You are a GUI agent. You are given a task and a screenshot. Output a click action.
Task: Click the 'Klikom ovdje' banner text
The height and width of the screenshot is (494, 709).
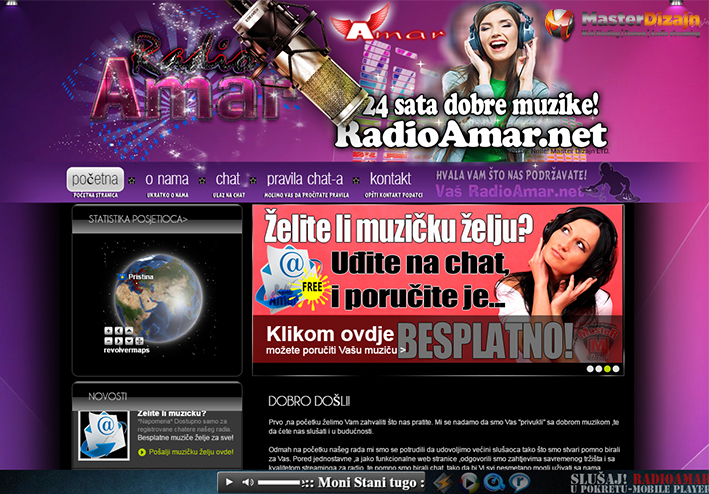[x=312, y=337]
